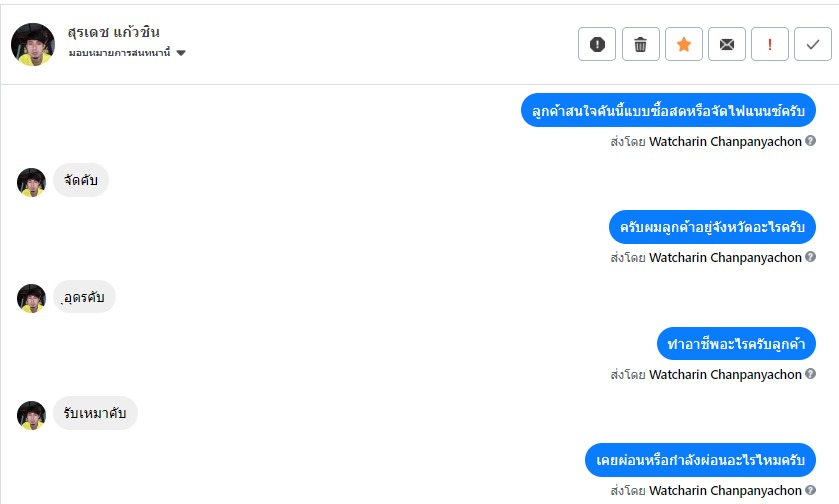Click the blue ครับผมลูกค้าอยู่จังหวัดอะไรครับ bubble
The height and width of the screenshot is (504, 839).
point(712,227)
